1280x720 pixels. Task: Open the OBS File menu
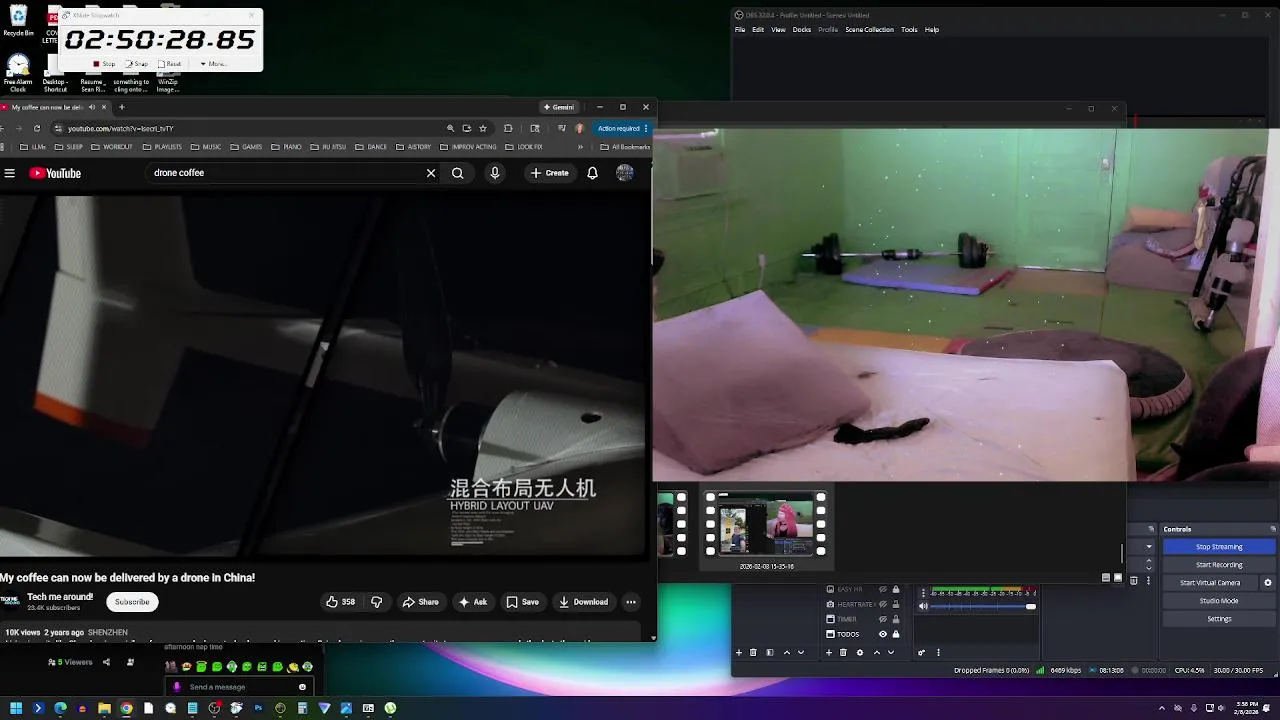(740, 30)
